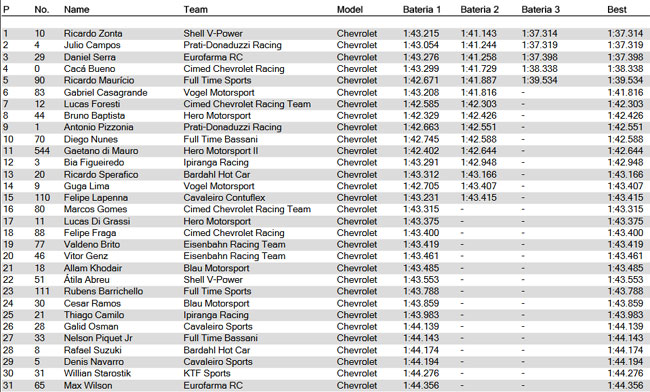This screenshot has width=650, height=392.
Task: Select Rubens Barrichello's name cell
Action: point(103,291)
